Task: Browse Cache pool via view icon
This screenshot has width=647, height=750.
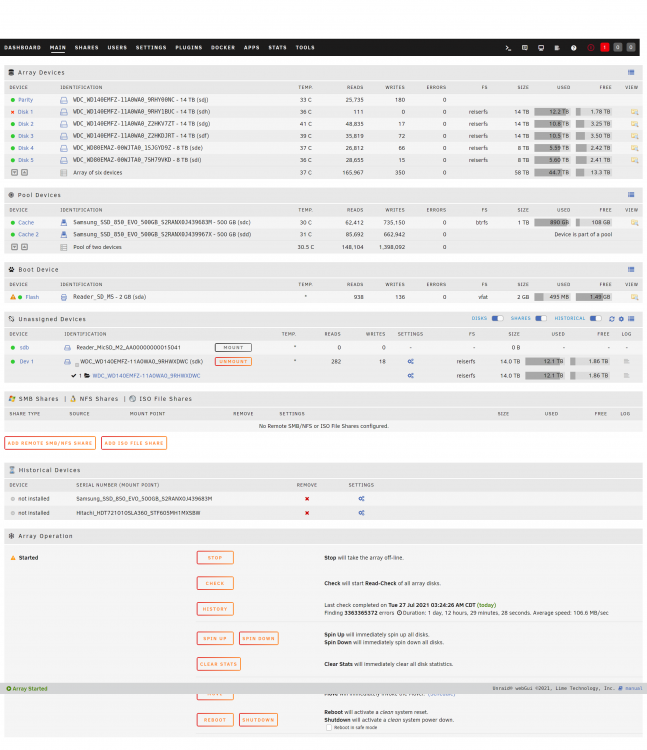Action: coord(634,222)
